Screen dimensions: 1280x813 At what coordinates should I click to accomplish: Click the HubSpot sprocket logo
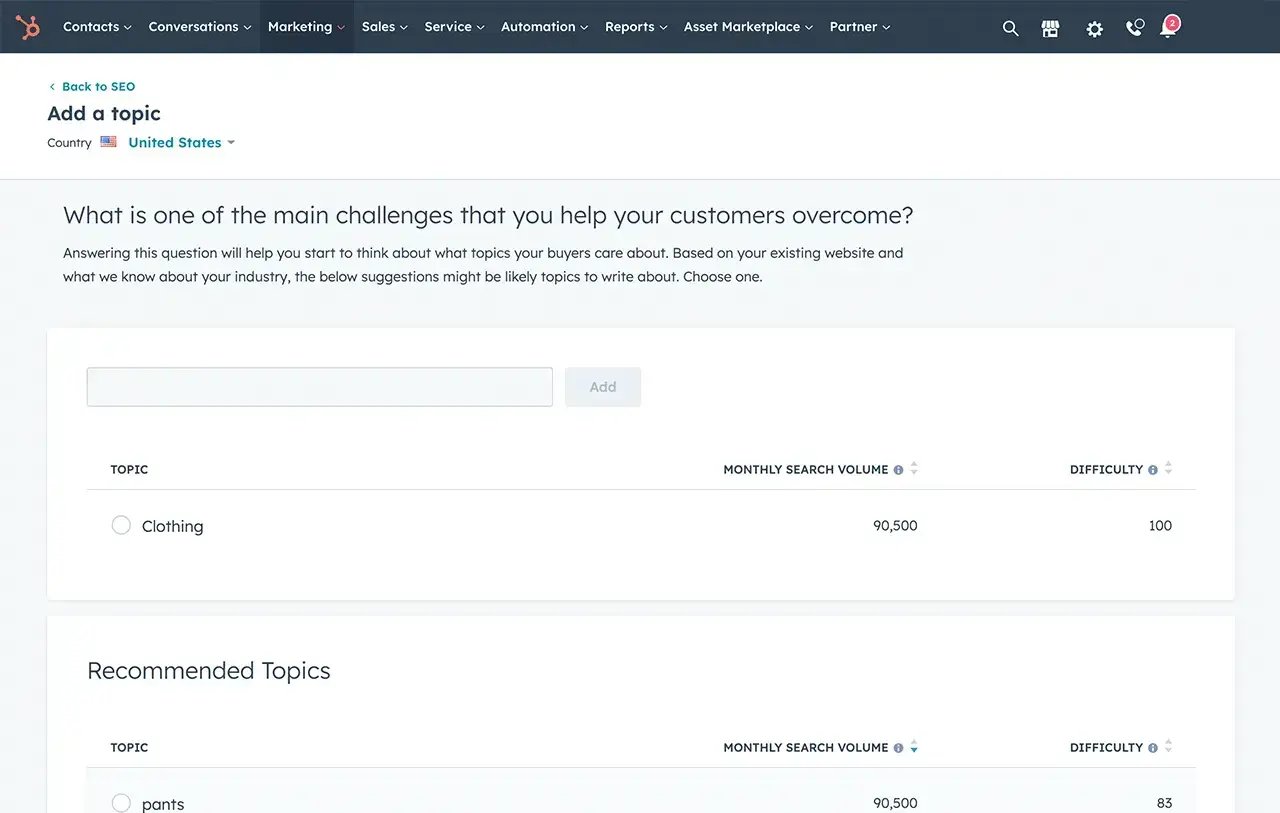pos(26,26)
